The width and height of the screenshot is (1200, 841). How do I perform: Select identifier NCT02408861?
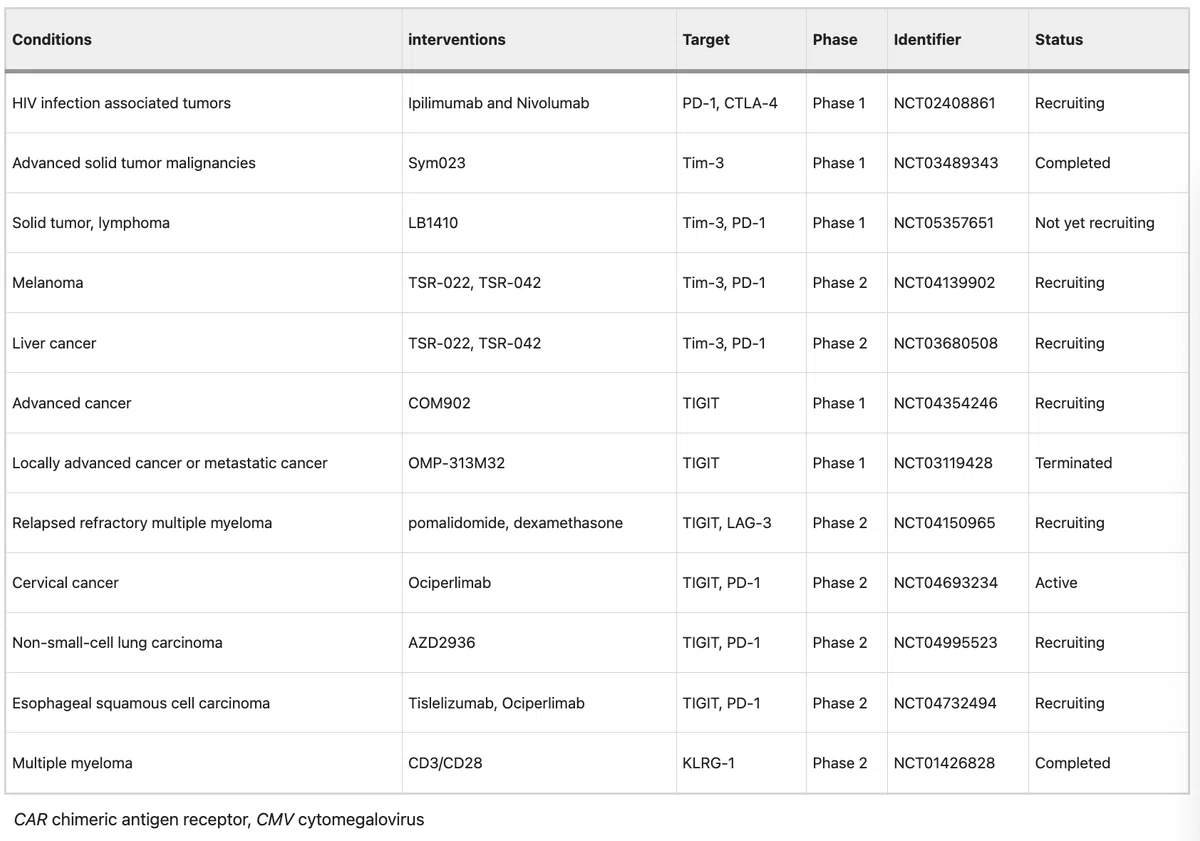tap(945, 103)
